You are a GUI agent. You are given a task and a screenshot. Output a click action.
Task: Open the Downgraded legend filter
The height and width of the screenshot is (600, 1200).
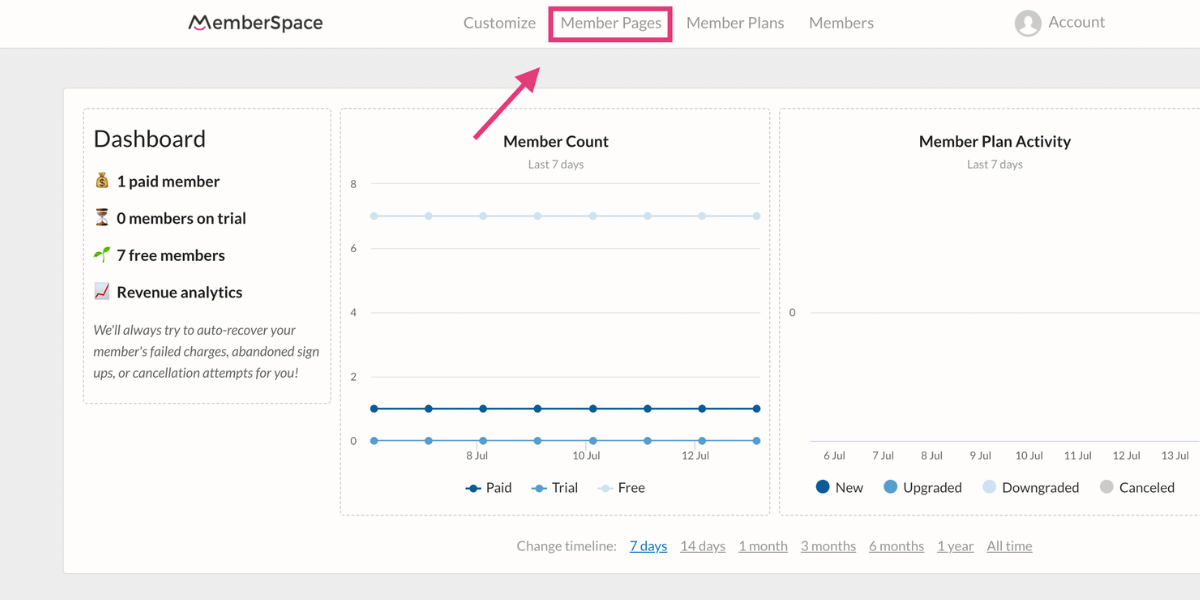992,487
